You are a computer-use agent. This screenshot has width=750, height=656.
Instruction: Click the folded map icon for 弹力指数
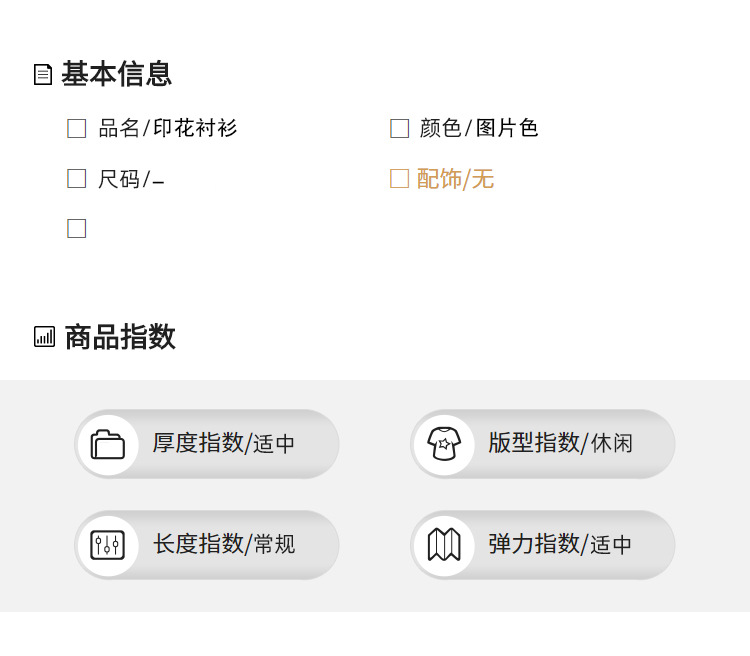click(x=444, y=545)
